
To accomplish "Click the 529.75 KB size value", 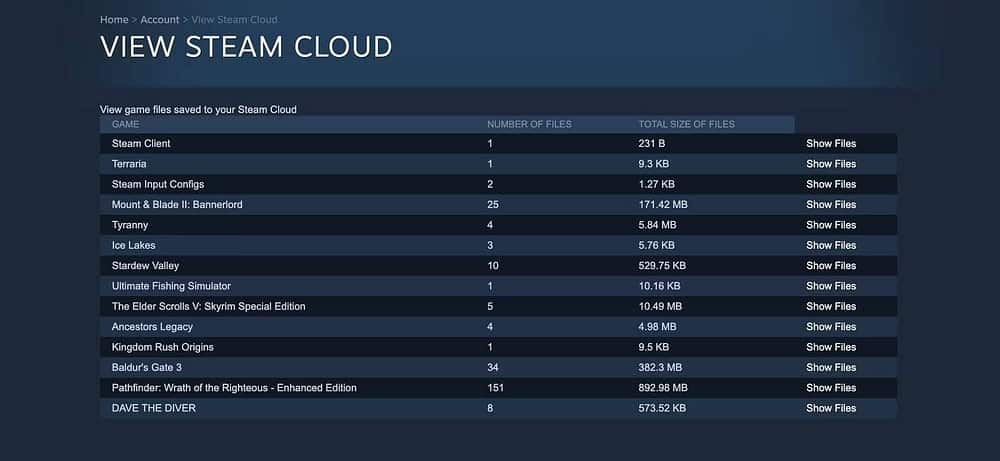I will [x=662, y=266].
